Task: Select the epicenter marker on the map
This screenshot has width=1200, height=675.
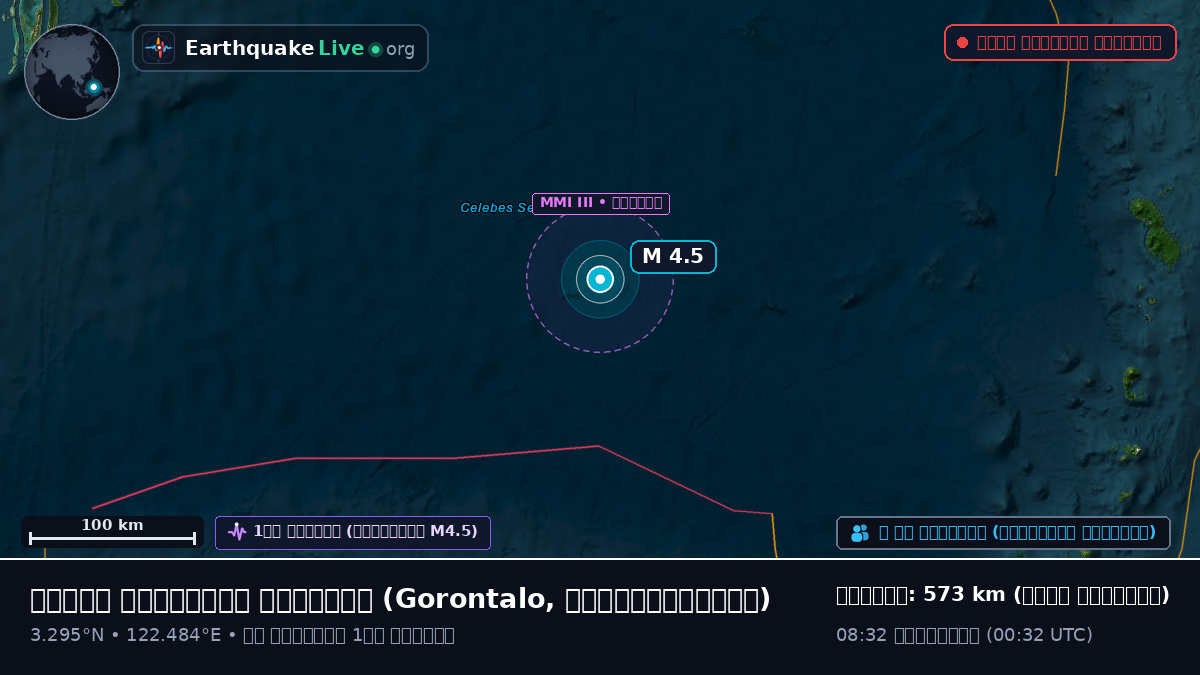Action: coord(600,279)
